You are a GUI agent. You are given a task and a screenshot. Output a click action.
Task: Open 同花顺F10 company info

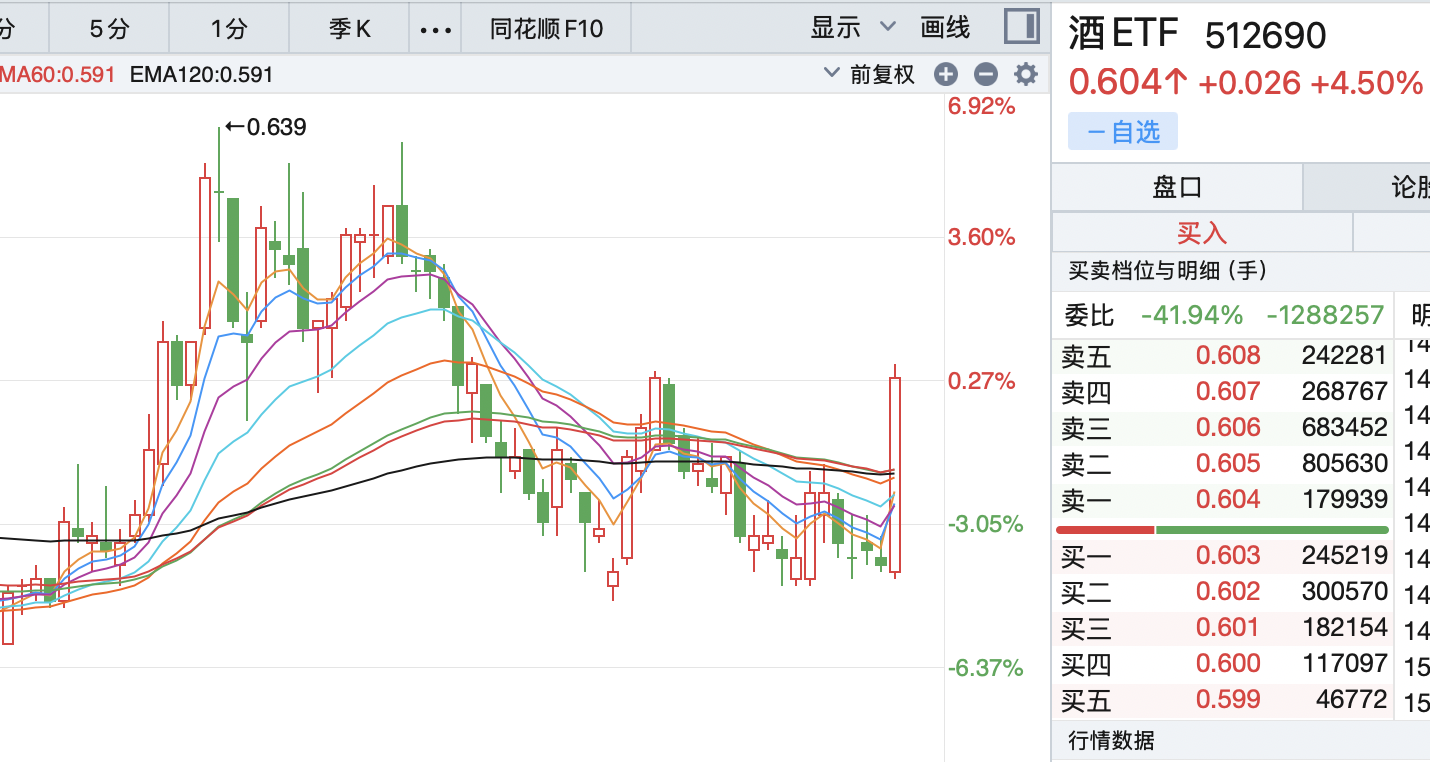coord(546,29)
